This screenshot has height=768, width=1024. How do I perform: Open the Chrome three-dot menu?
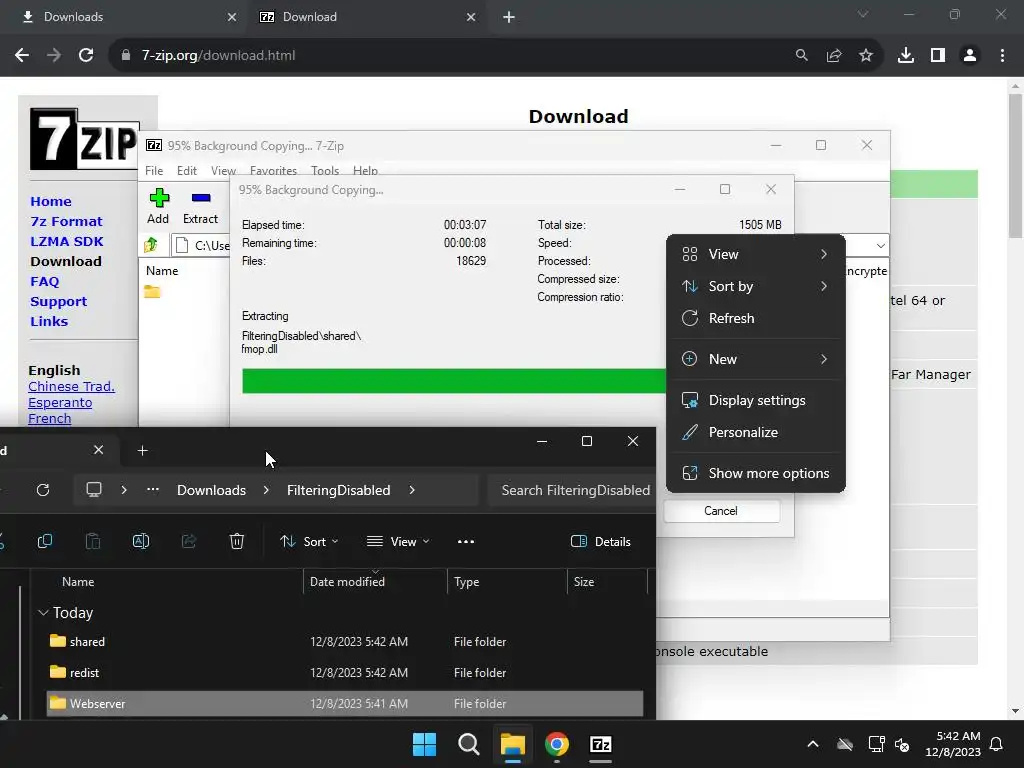click(1002, 56)
